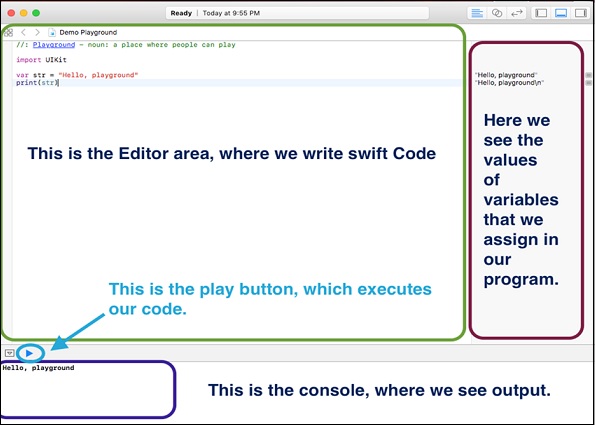The width and height of the screenshot is (595, 425).
Task: Open the related items grid icon
Action: tap(8, 33)
